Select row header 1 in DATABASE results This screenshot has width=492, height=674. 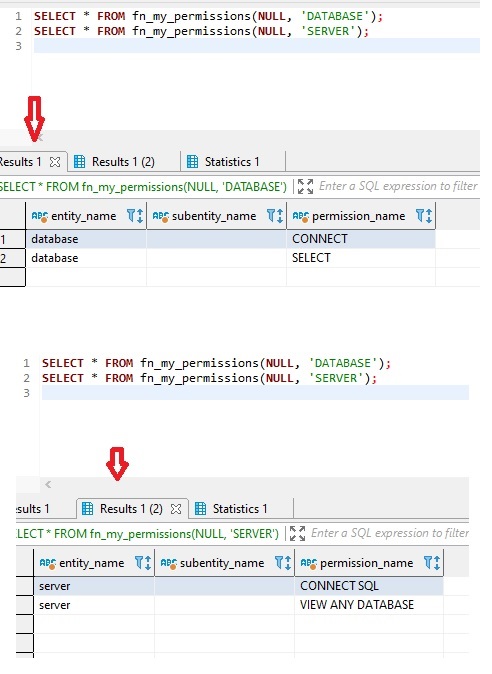tap(12, 239)
